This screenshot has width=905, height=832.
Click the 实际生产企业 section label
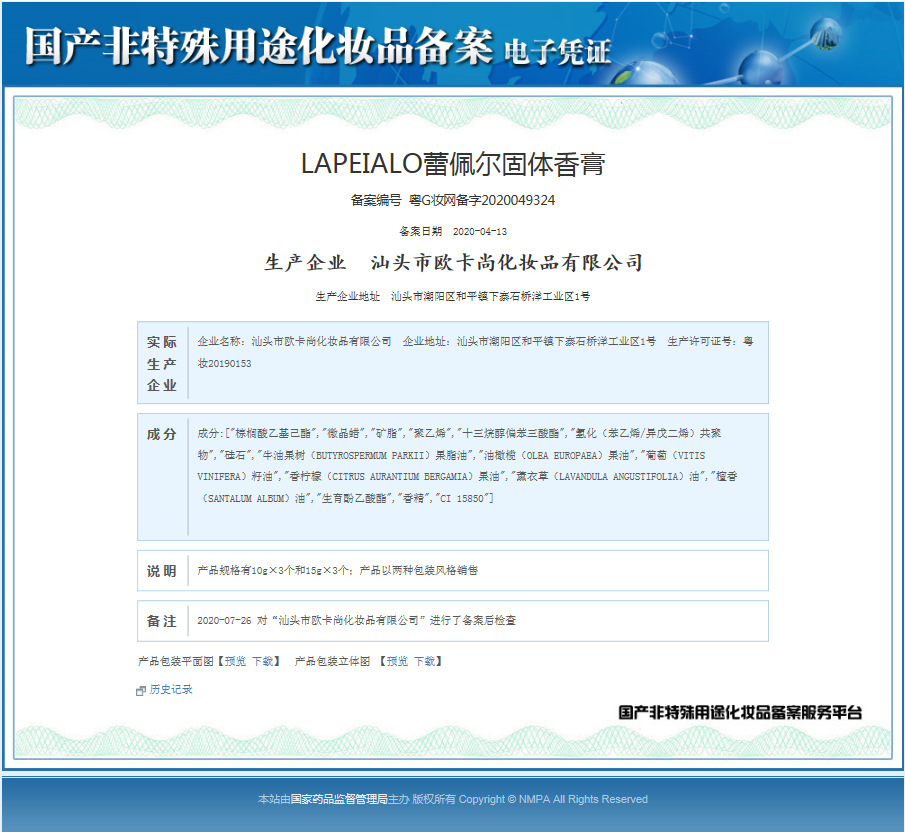pos(162,363)
